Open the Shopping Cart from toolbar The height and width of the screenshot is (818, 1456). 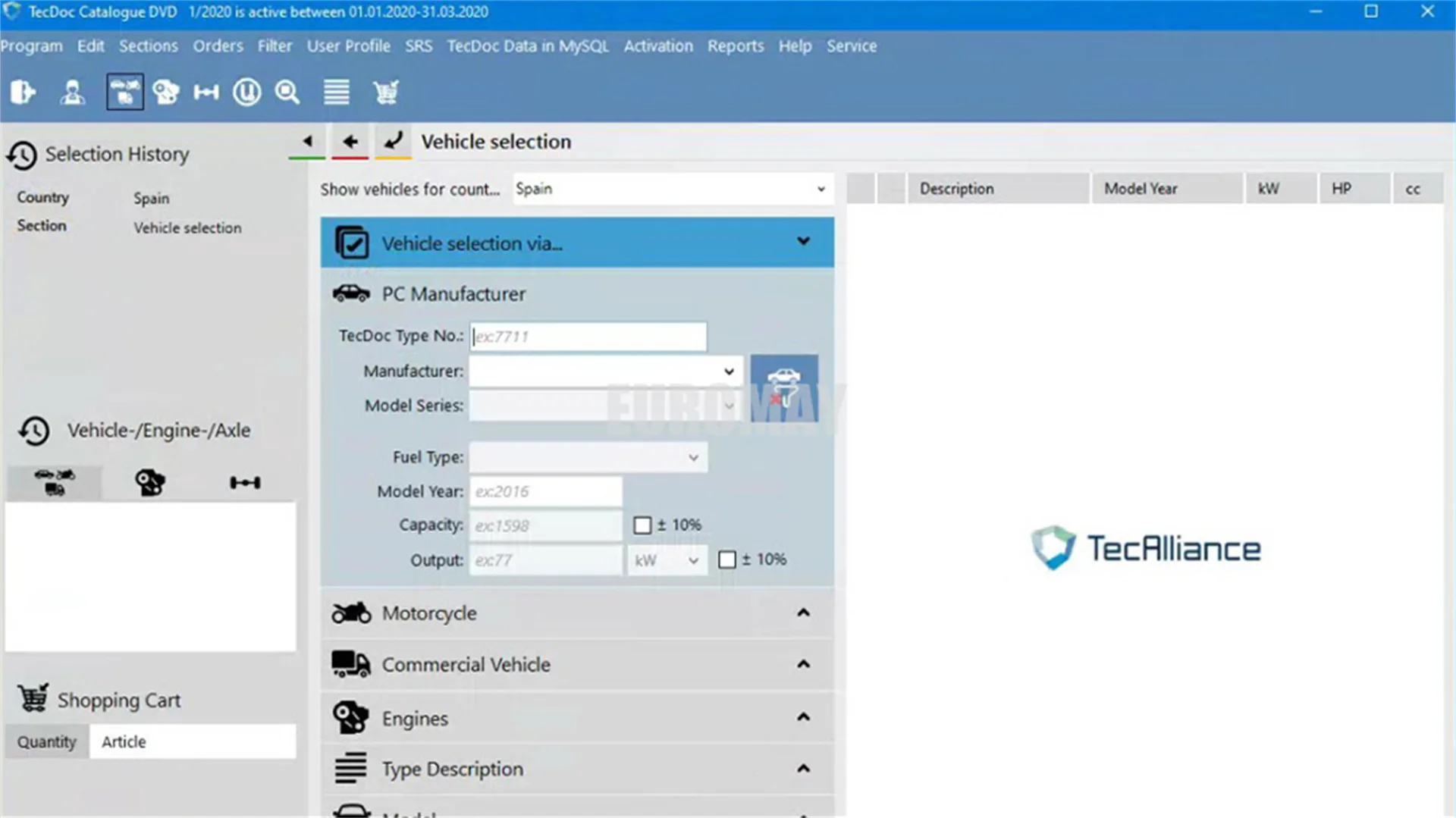[x=386, y=91]
